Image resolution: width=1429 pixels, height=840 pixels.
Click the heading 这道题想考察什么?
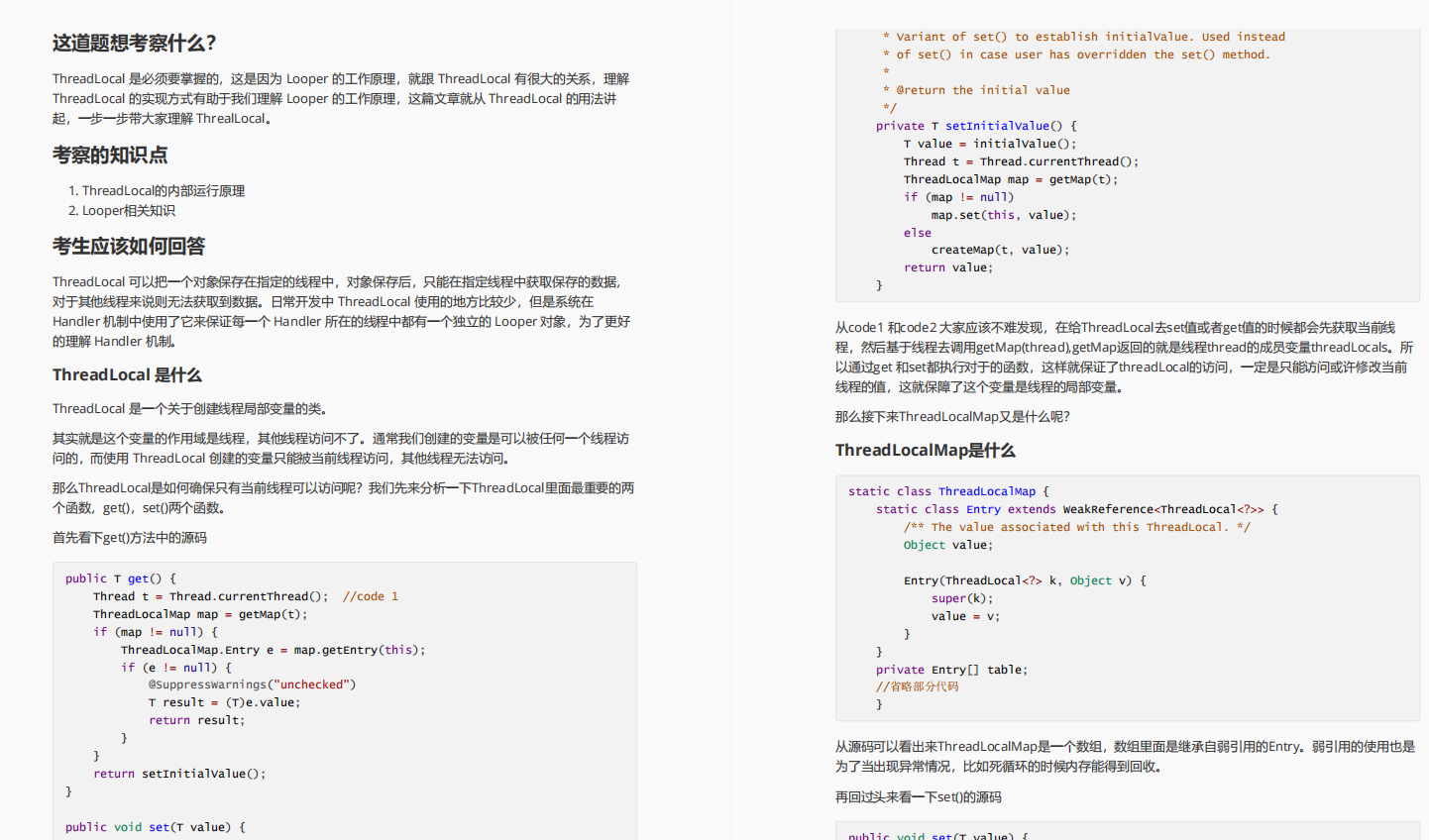click(135, 44)
